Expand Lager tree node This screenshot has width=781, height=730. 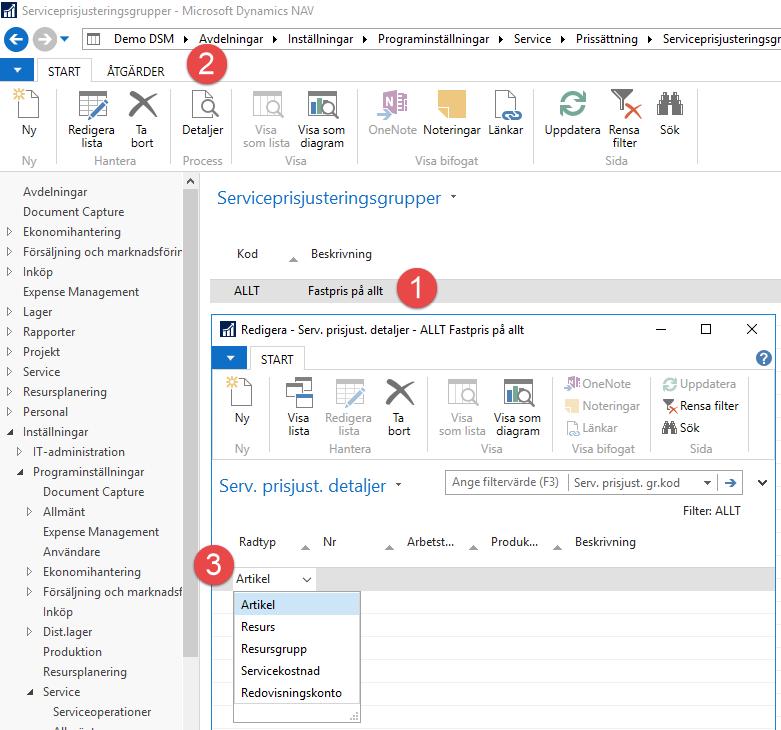click(9, 312)
